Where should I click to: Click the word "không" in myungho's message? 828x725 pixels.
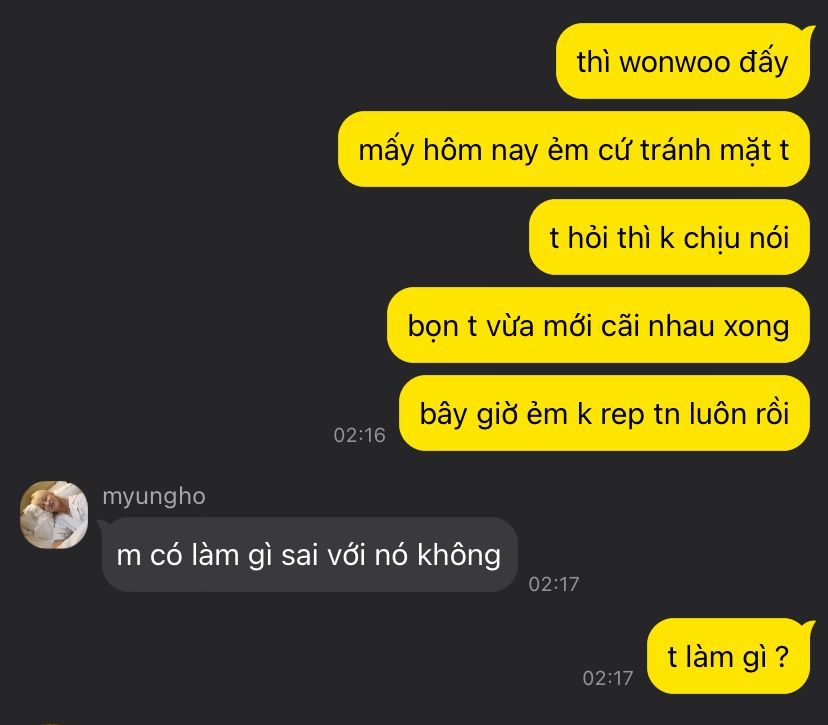459,555
